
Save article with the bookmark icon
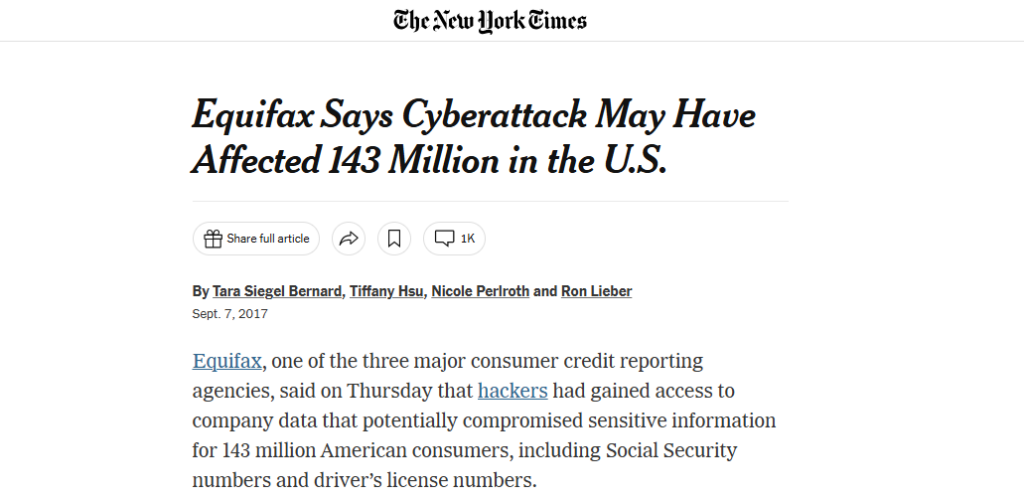[x=394, y=239]
